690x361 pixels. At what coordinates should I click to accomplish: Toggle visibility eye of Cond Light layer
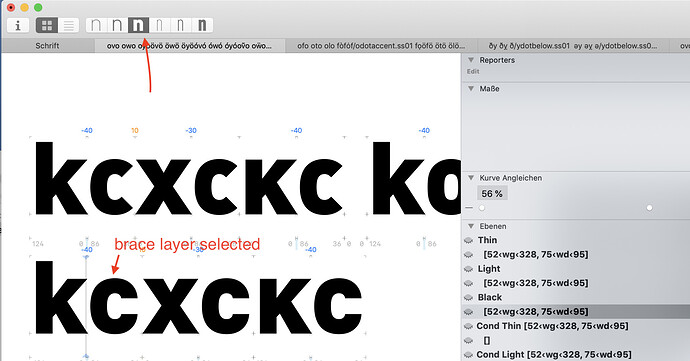click(x=469, y=355)
